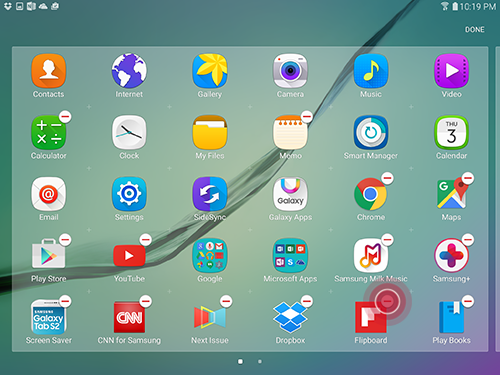The height and width of the screenshot is (375, 500).
Task: Tap the Memo app icon
Action: click(x=290, y=132)
